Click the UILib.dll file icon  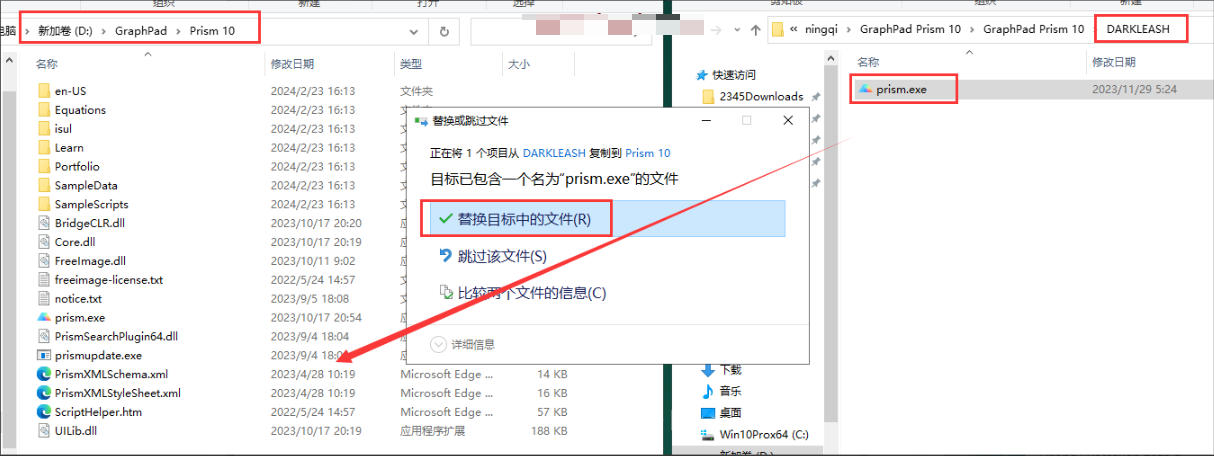(x=44, y=431)
